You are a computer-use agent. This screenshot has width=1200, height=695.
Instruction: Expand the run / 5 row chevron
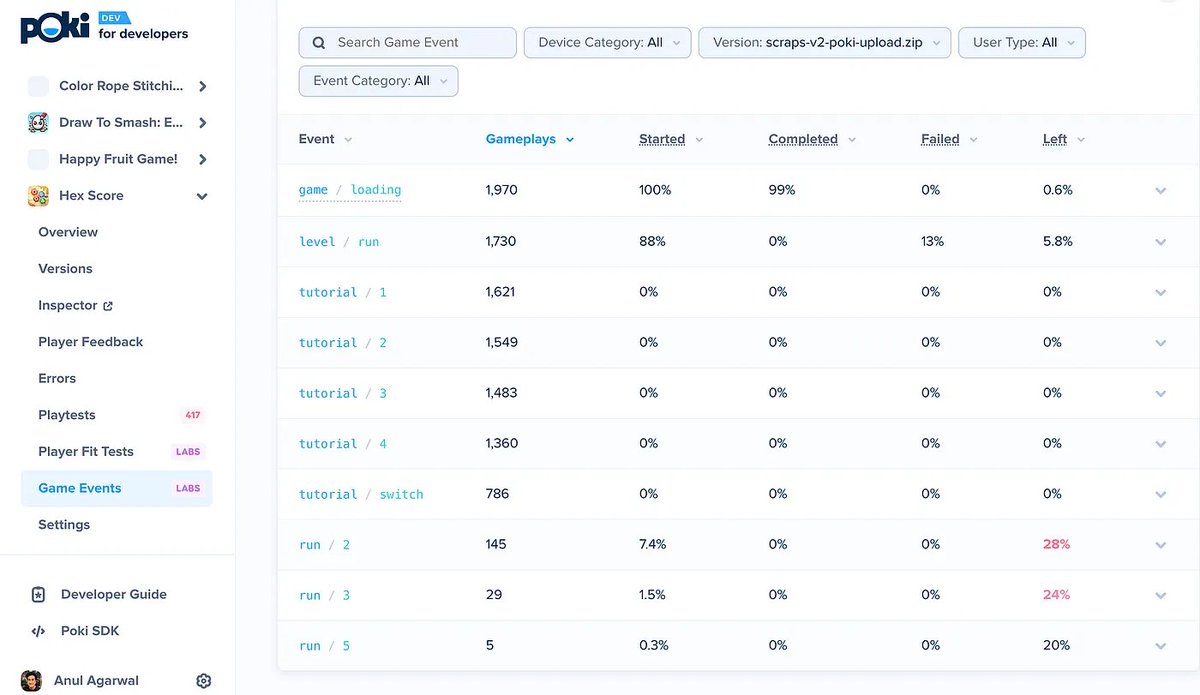[x=1160, y=646]
